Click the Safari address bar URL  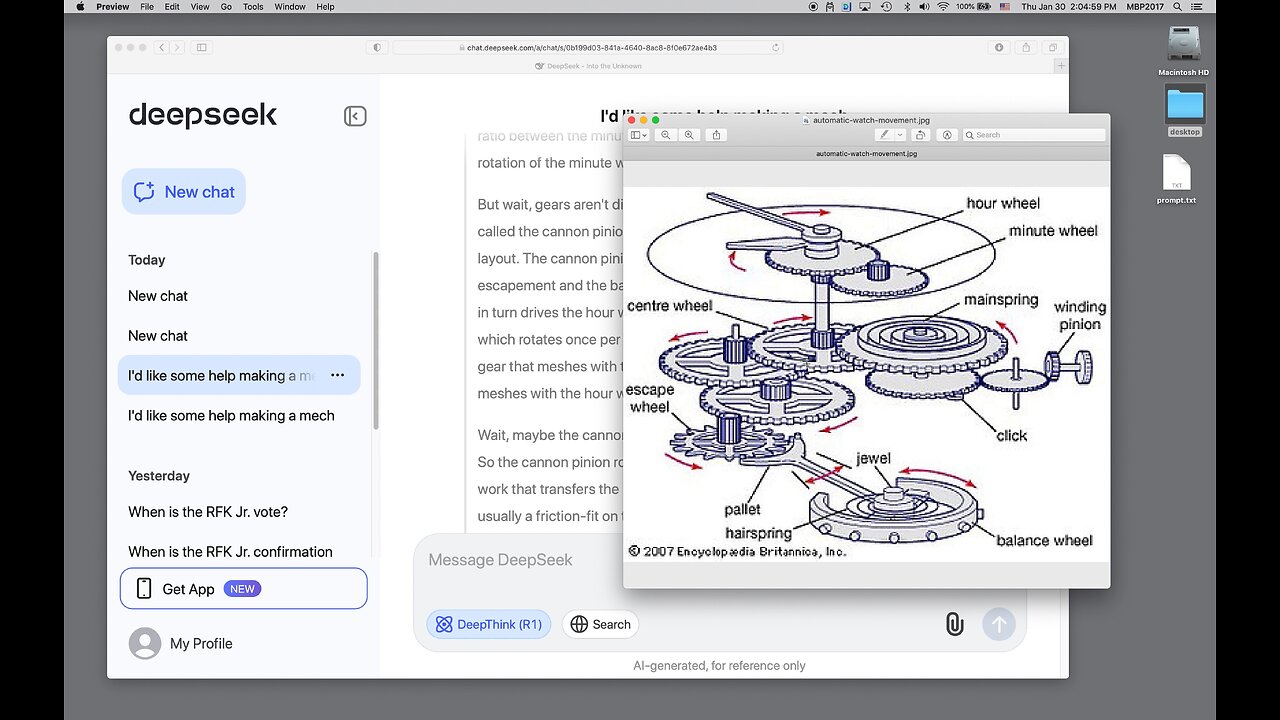point(591,47)
